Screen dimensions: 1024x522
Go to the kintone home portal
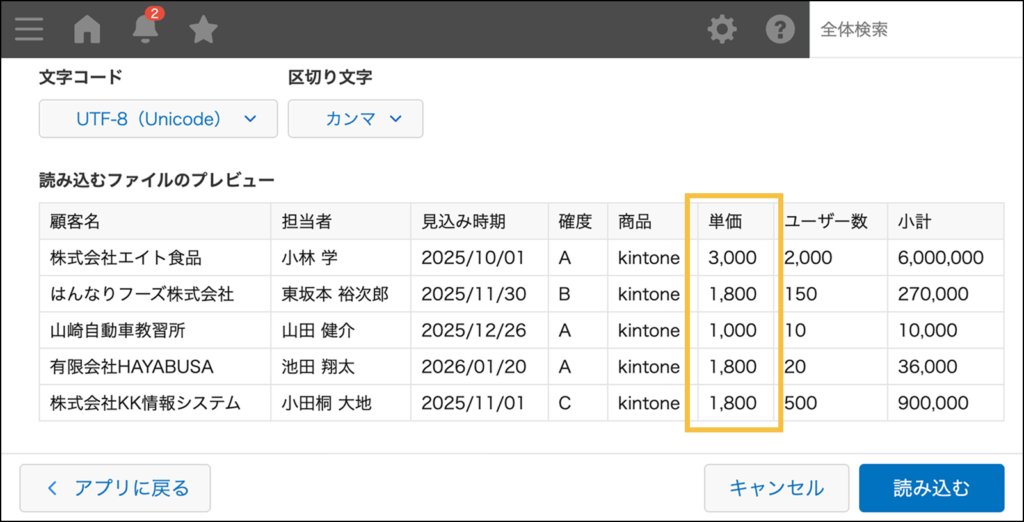coord(88,30)
